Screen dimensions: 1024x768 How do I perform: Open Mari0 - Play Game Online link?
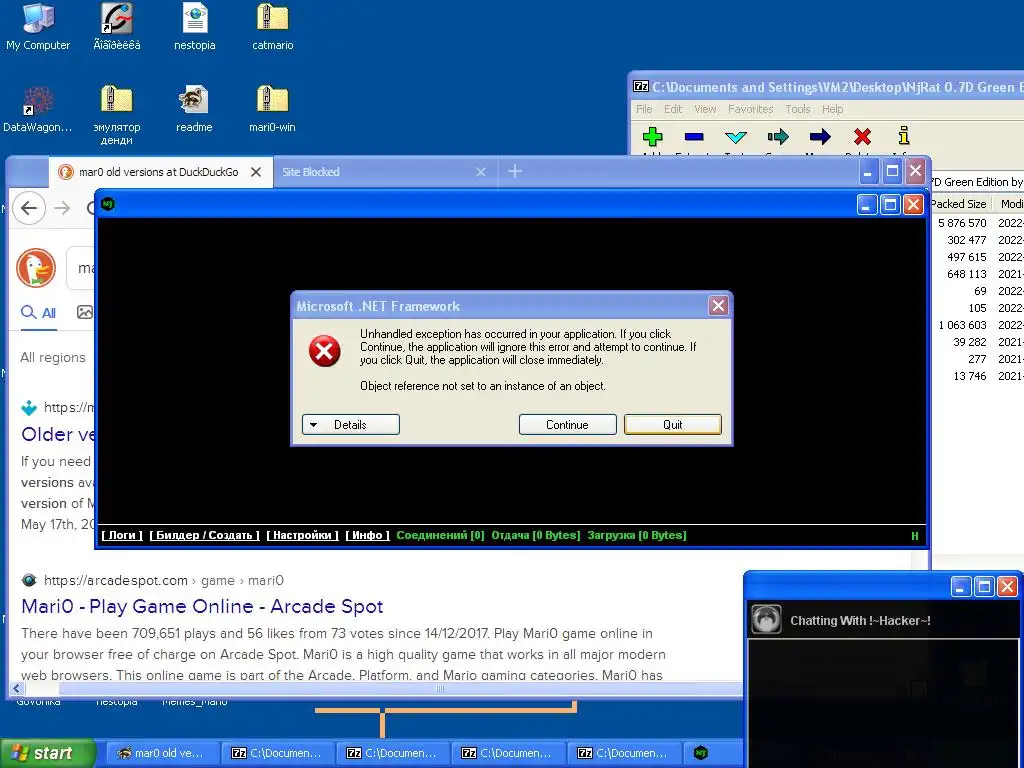tap(202, 606)
